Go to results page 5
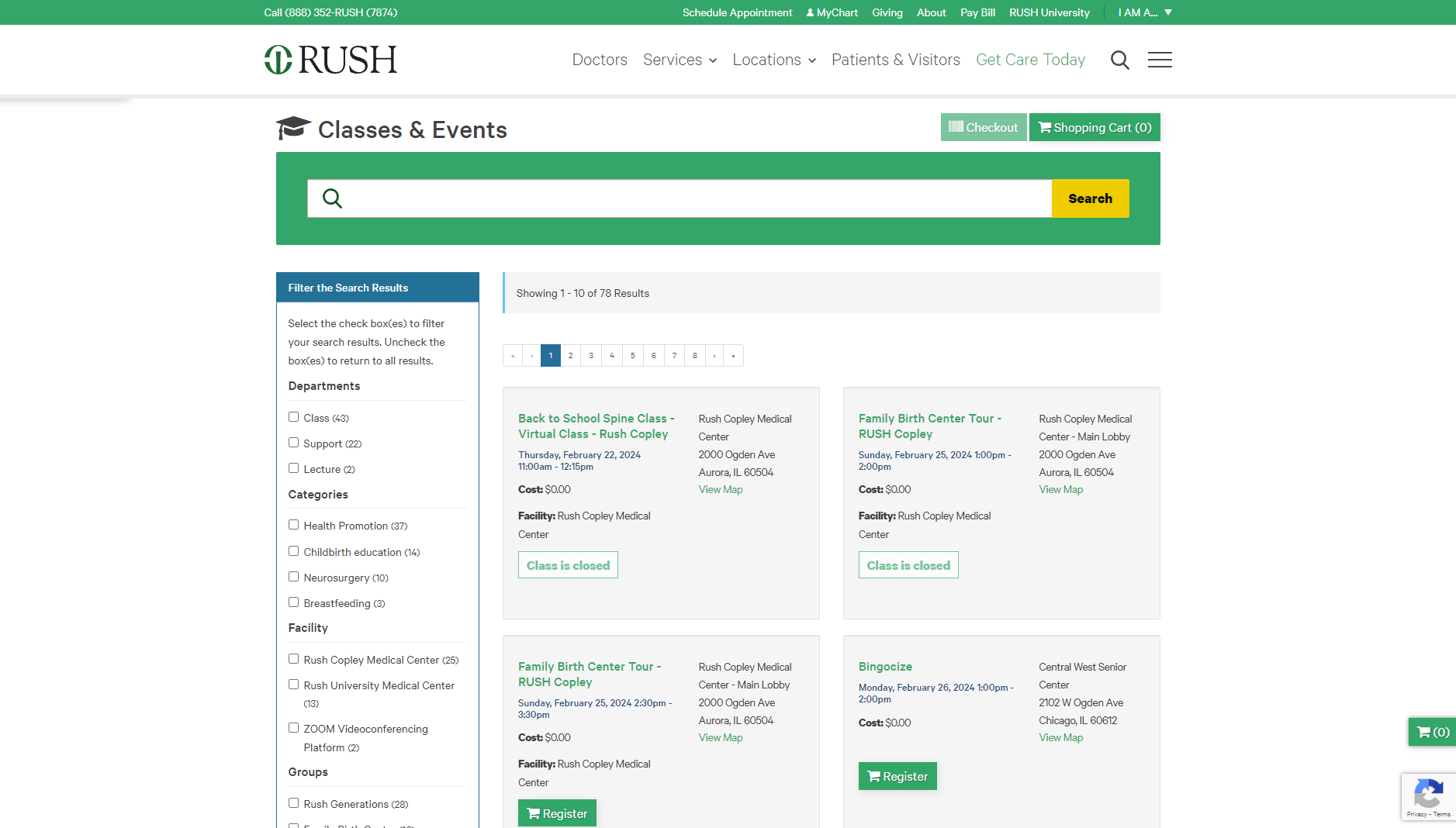Image resolution: width=1456 pixels, height=828 pixels. pos(633,356)
